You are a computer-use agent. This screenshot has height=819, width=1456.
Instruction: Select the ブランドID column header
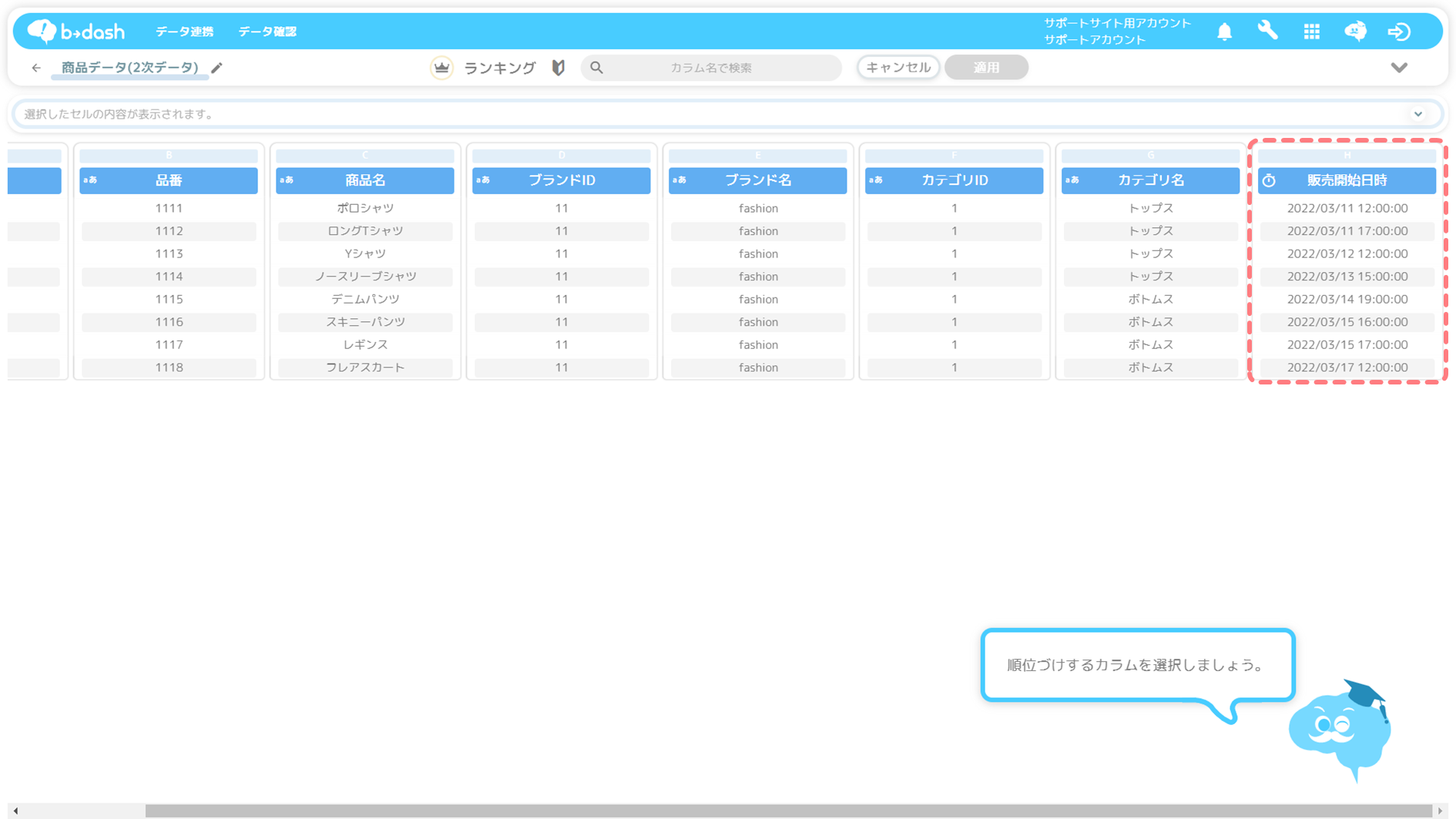click(x=562, y=180)
